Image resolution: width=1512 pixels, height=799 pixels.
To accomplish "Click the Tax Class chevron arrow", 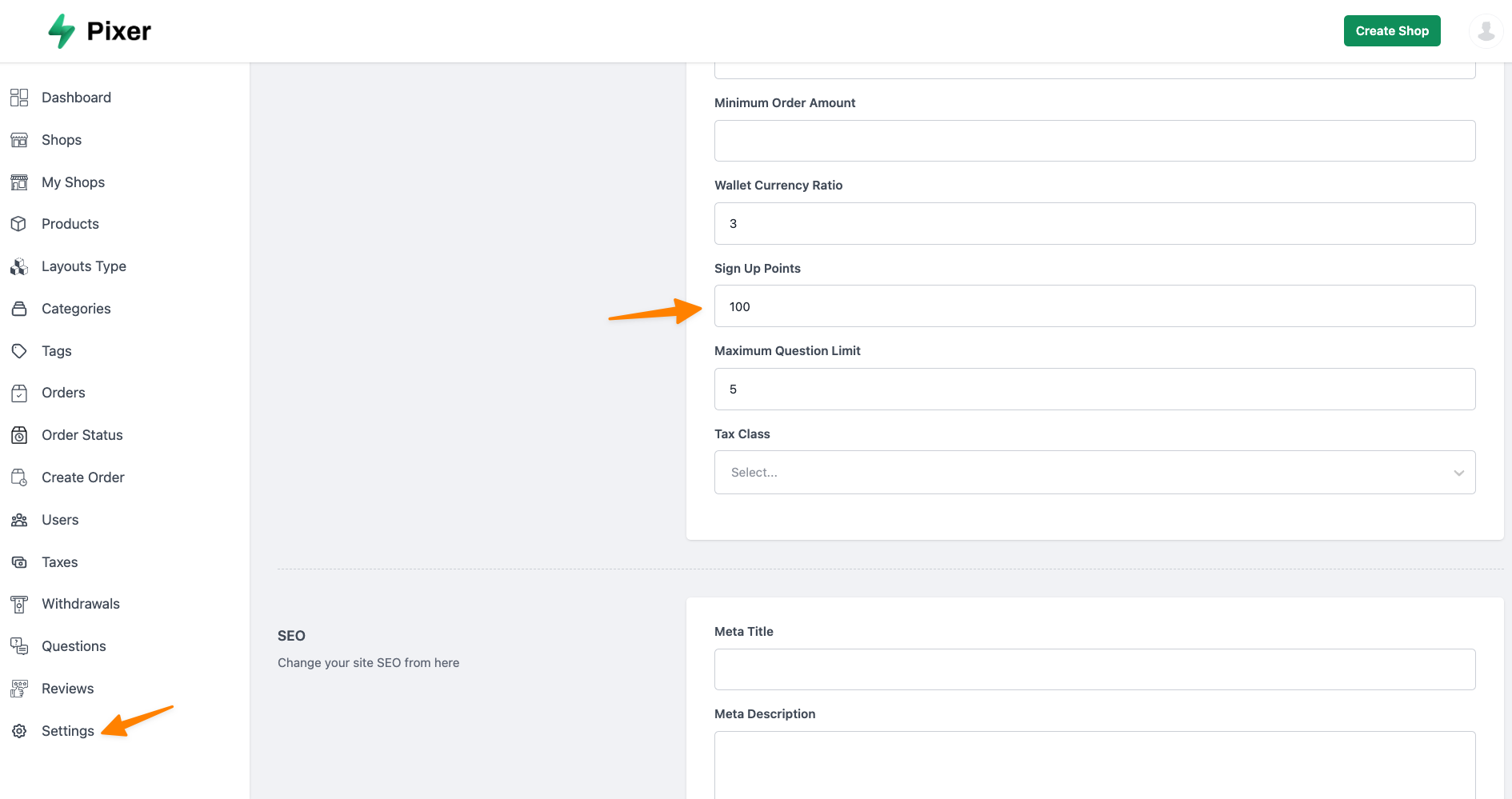I will click(1459, 473).
